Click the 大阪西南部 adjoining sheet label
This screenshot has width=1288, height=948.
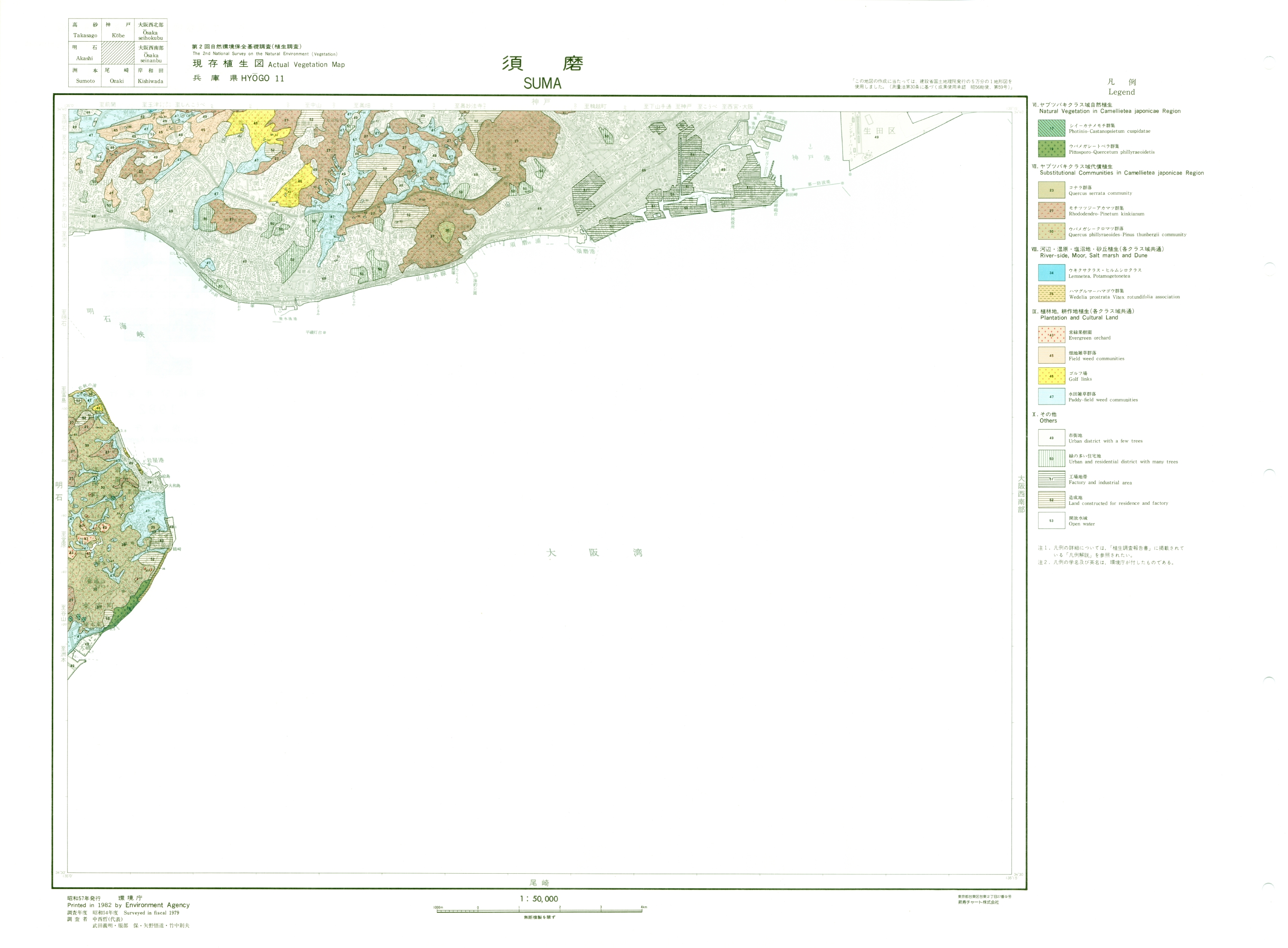point(1021,494)
